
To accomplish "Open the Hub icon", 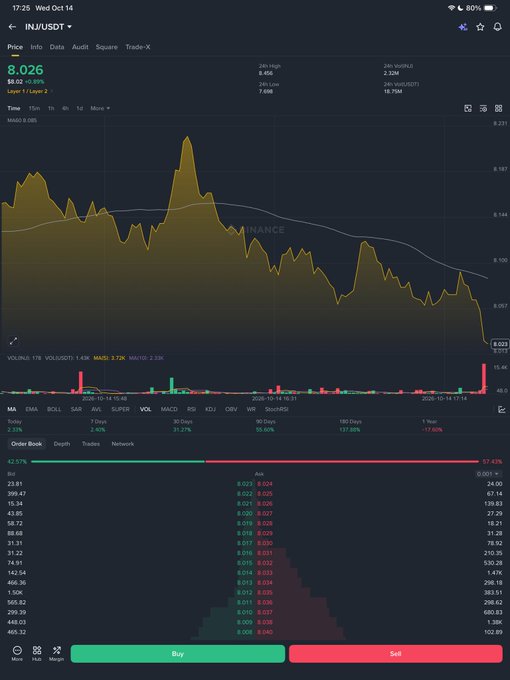I will pyautogui.click(x=37, y=653).
